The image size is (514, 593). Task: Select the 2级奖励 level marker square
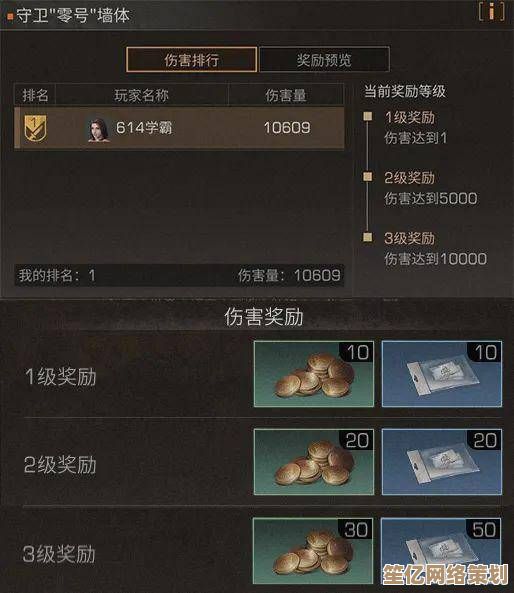pyautogui.click(x=367, y=176)
